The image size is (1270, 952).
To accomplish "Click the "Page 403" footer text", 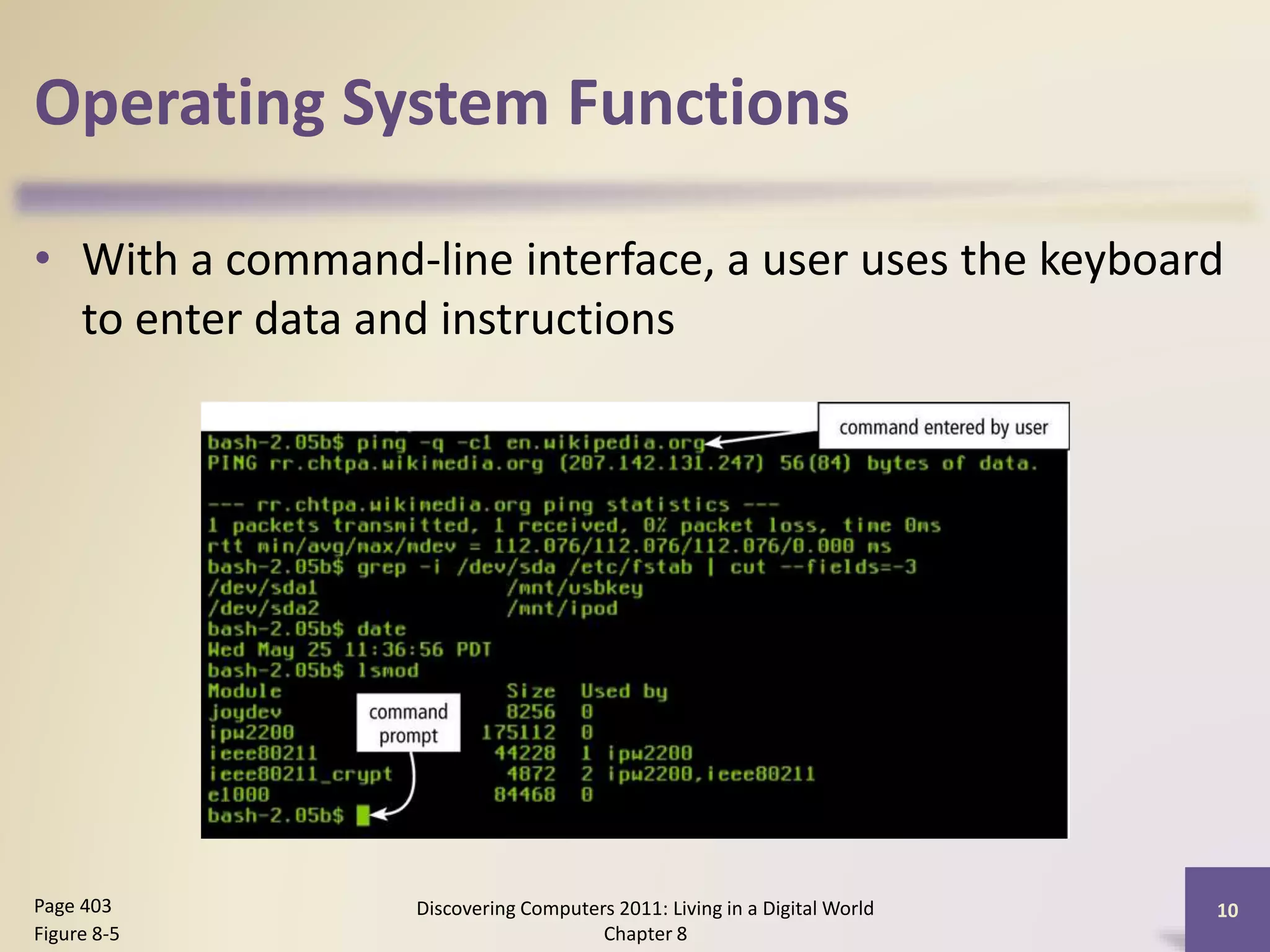I will click(73, 906).
